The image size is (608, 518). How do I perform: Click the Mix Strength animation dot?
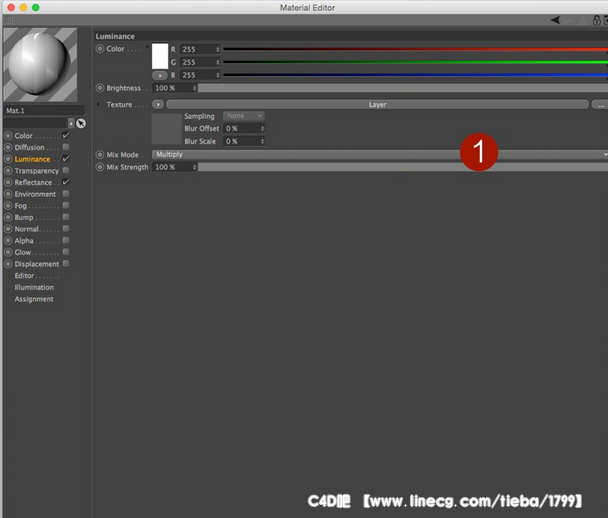100,167
